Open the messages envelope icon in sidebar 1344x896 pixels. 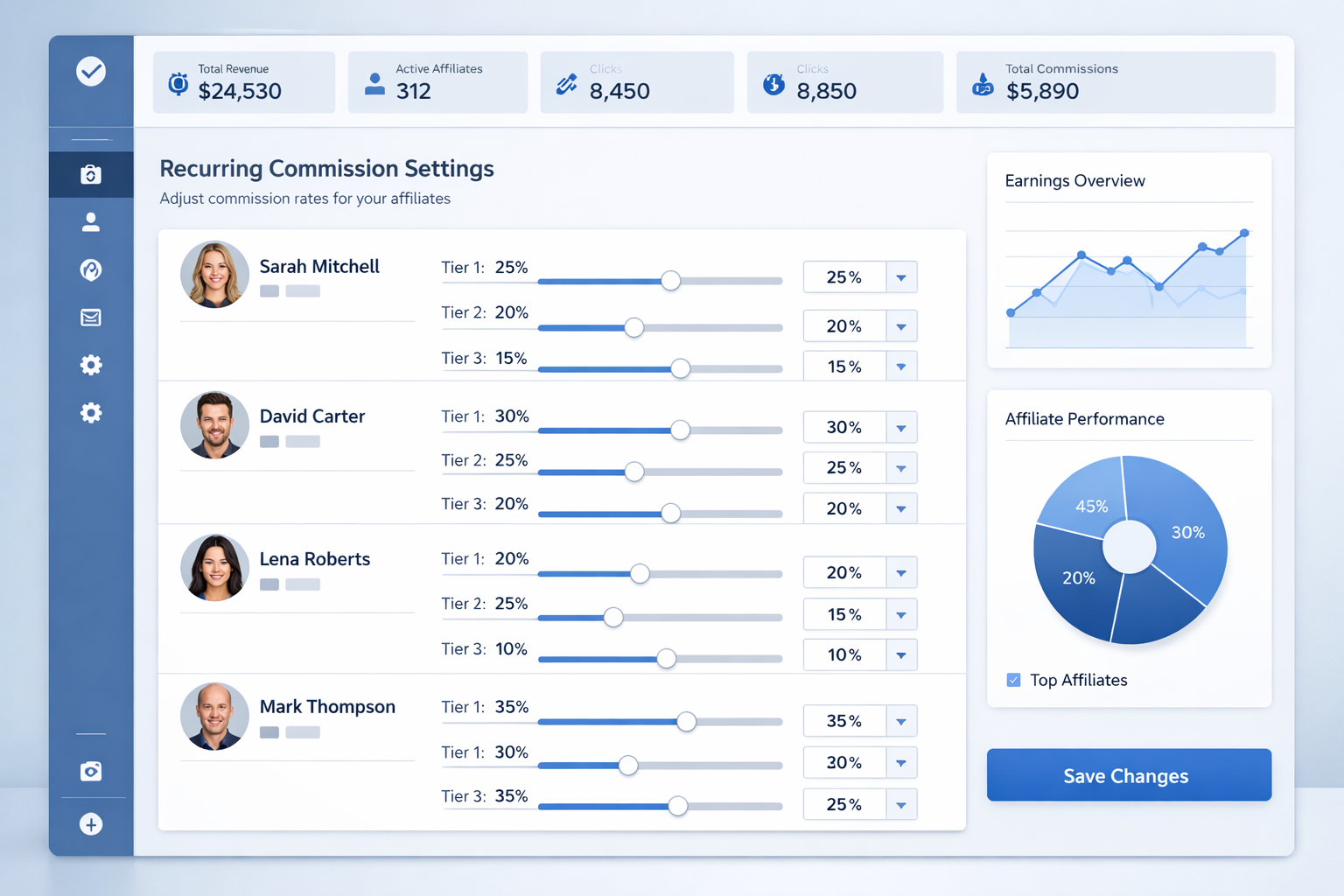coord(90,318)
